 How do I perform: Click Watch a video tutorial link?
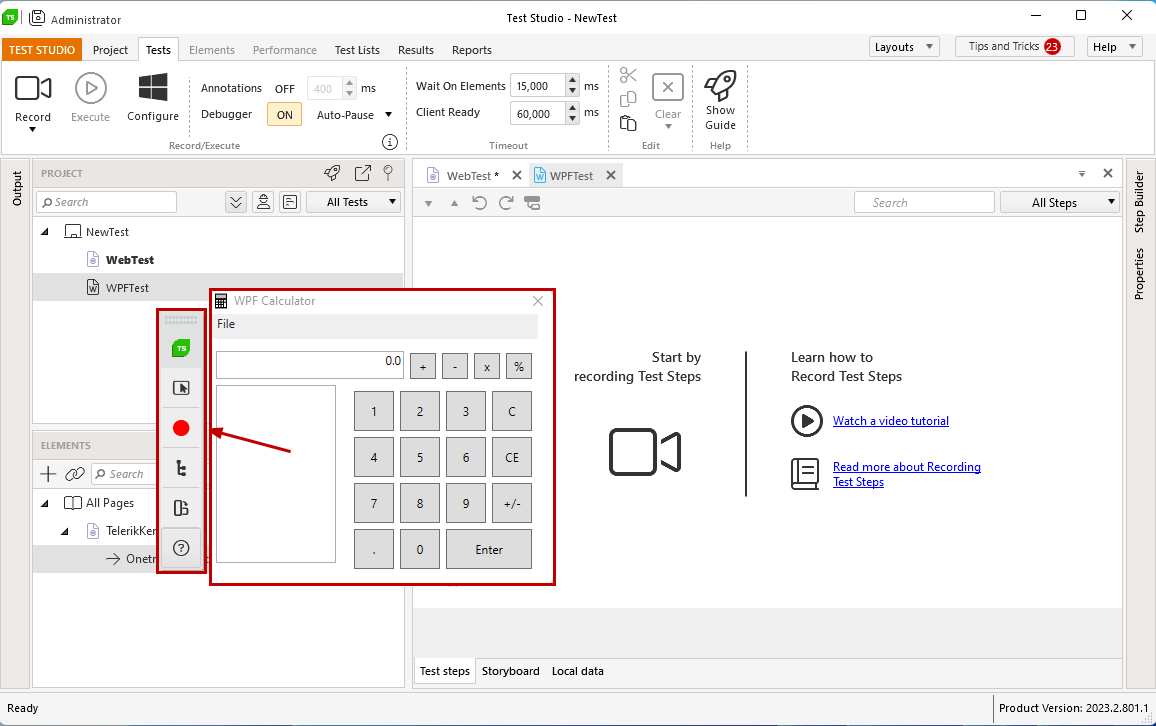coord(891,421)
